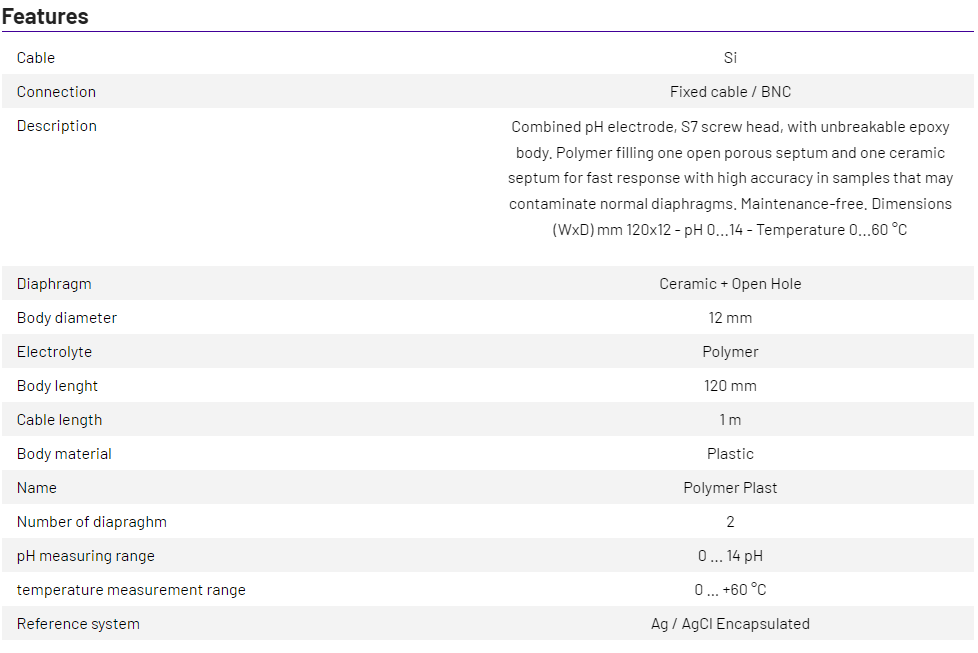978x653 pixels.
Task: Select the '0 ... 14 pH' value
Action: click(x=730, y=556)
